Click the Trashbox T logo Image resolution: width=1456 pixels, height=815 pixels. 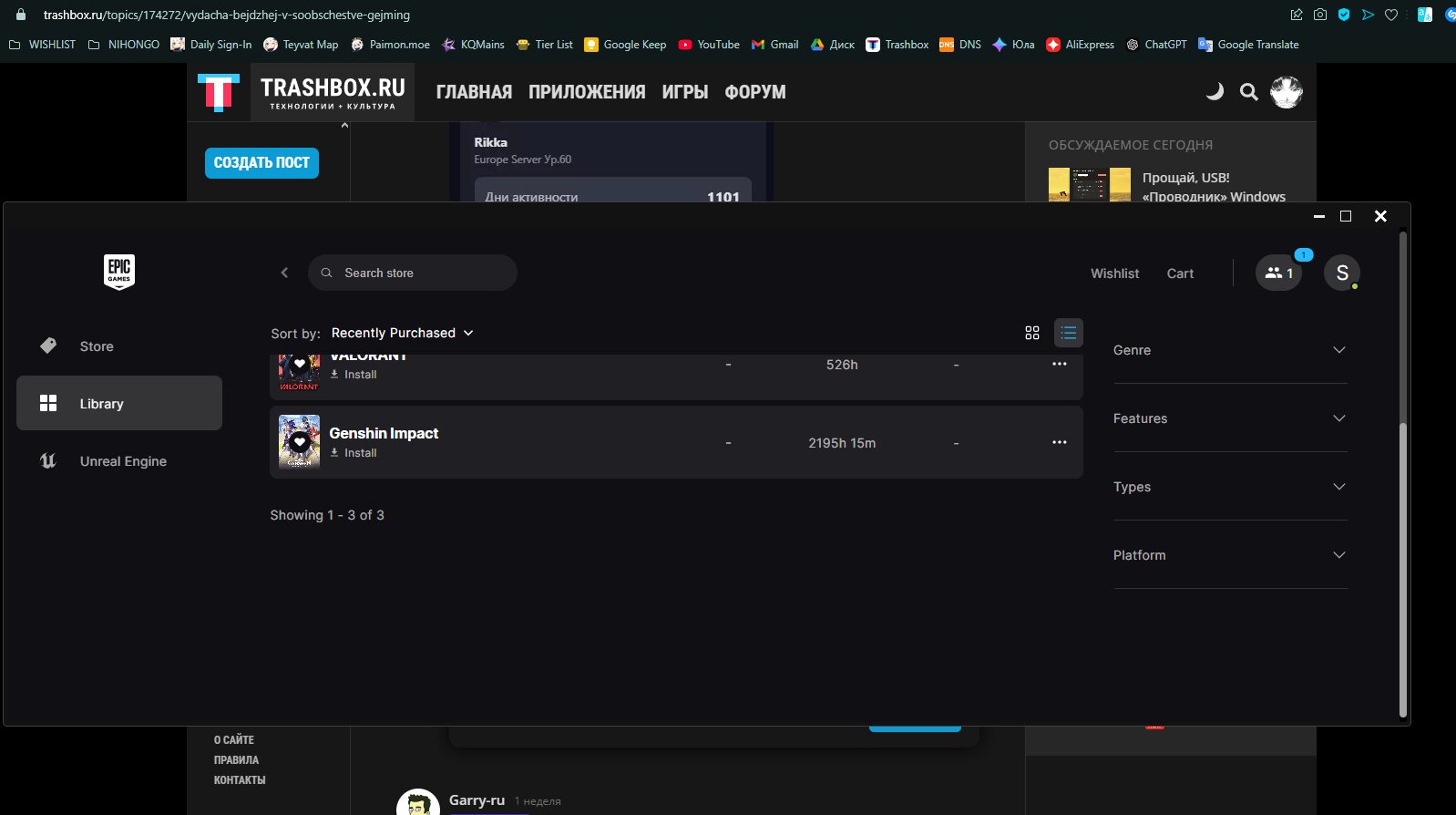click(219, 92)
